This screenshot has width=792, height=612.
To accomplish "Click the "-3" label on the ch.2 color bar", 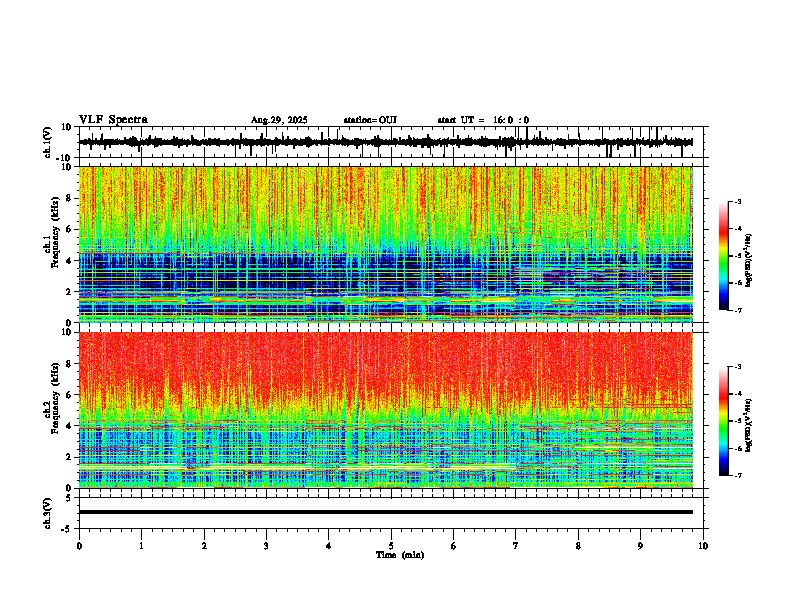I will pyautogui.click(x=737, y=367).
